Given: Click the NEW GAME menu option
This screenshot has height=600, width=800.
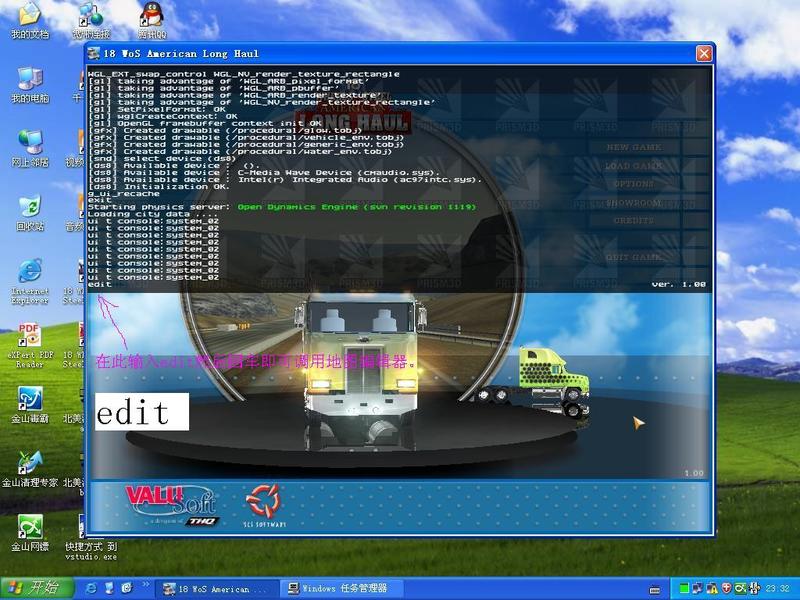Looking at the screenshot, I should coord(633,148).
